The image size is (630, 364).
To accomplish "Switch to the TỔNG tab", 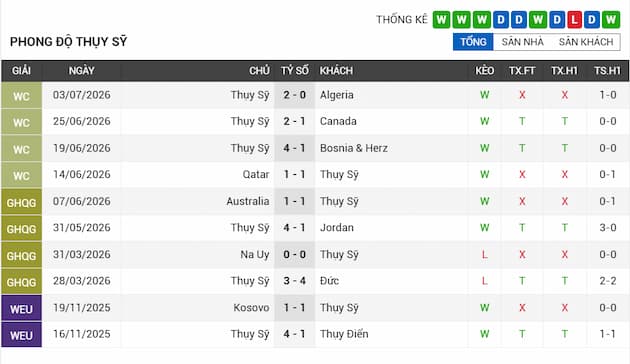I will pyautogui.click(x=473, y=42).
